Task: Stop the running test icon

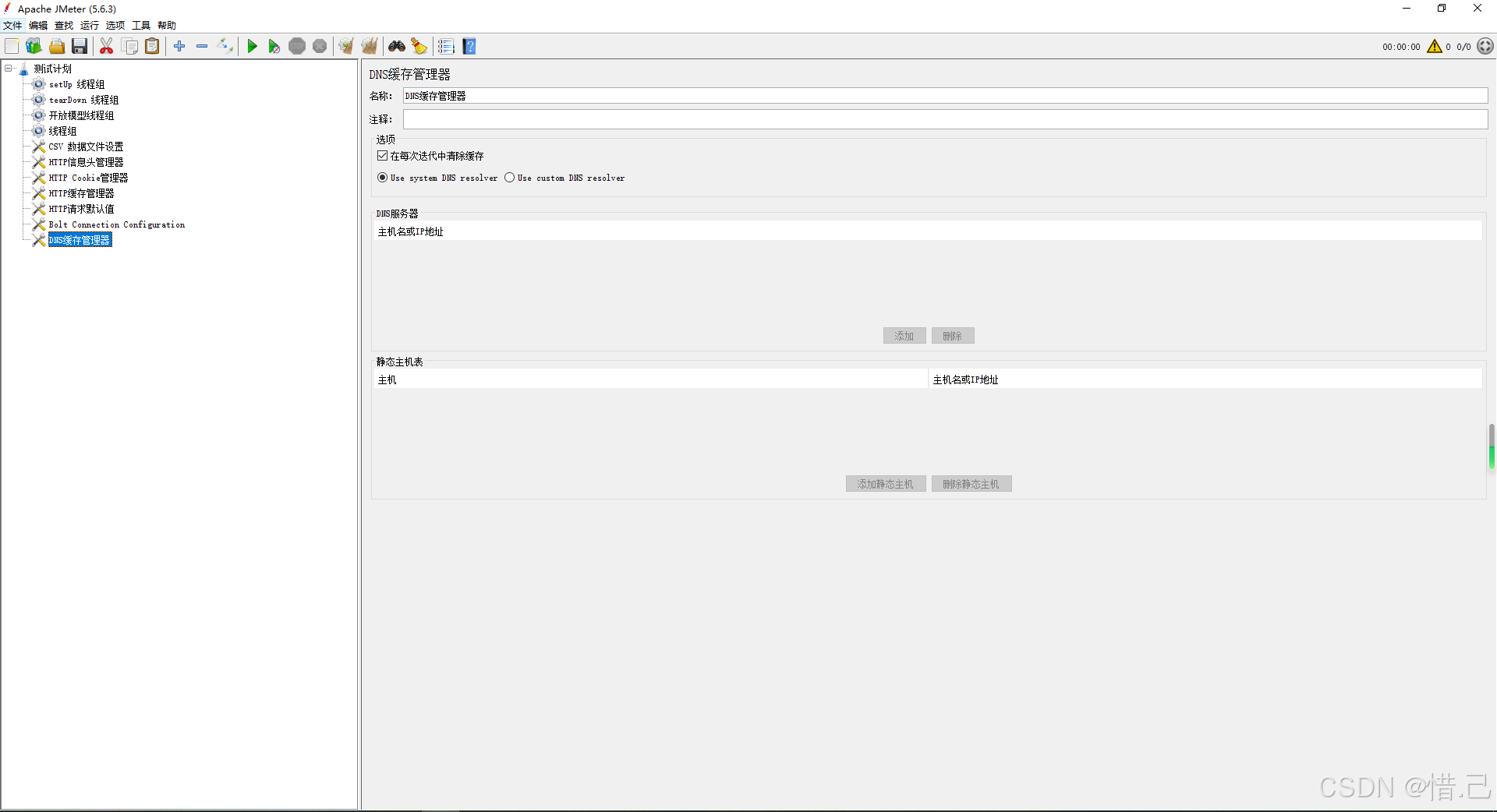Action: [297, 47]
